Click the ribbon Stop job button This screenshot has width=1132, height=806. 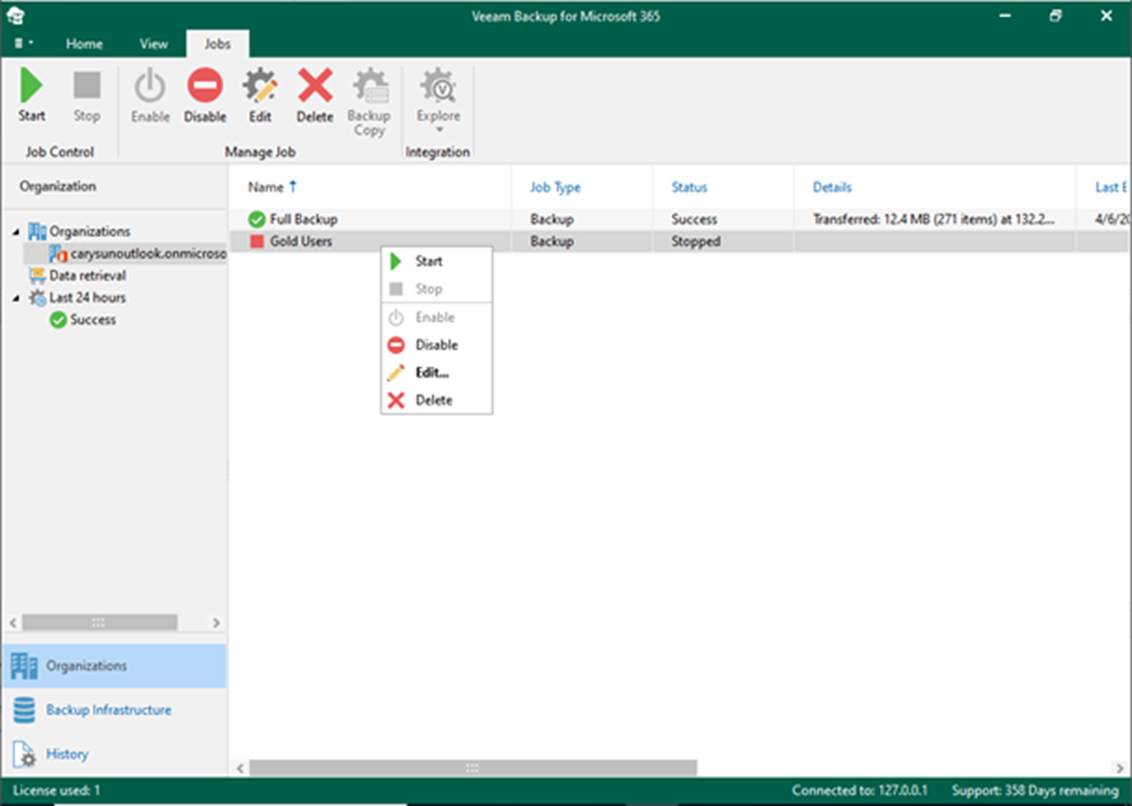click(87, 95)
